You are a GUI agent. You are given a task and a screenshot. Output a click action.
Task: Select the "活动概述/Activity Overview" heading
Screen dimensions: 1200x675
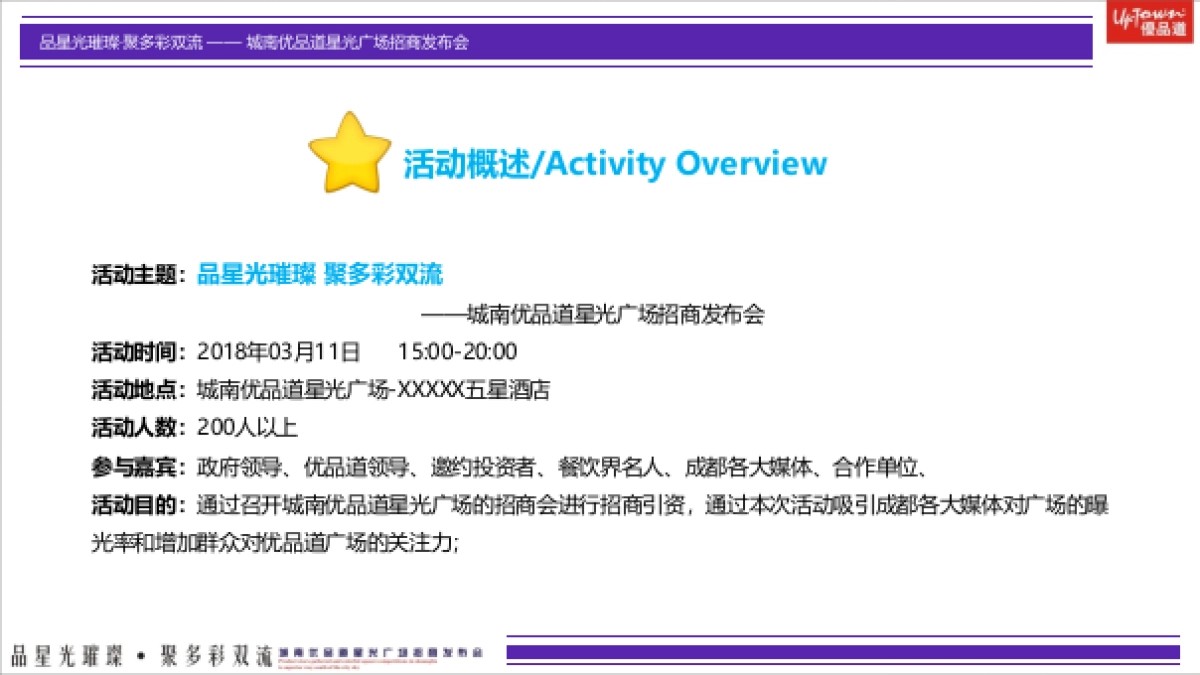[617, 163]
